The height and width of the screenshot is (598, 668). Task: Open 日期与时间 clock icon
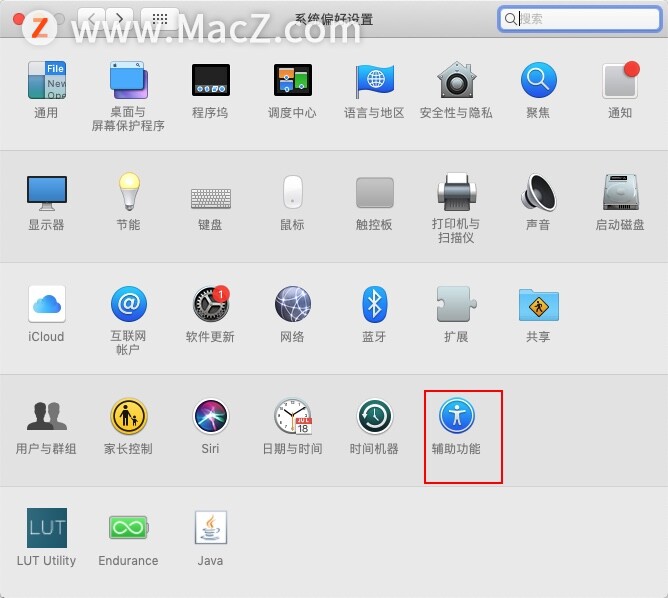pyautogui.click(x=293, y=416)
